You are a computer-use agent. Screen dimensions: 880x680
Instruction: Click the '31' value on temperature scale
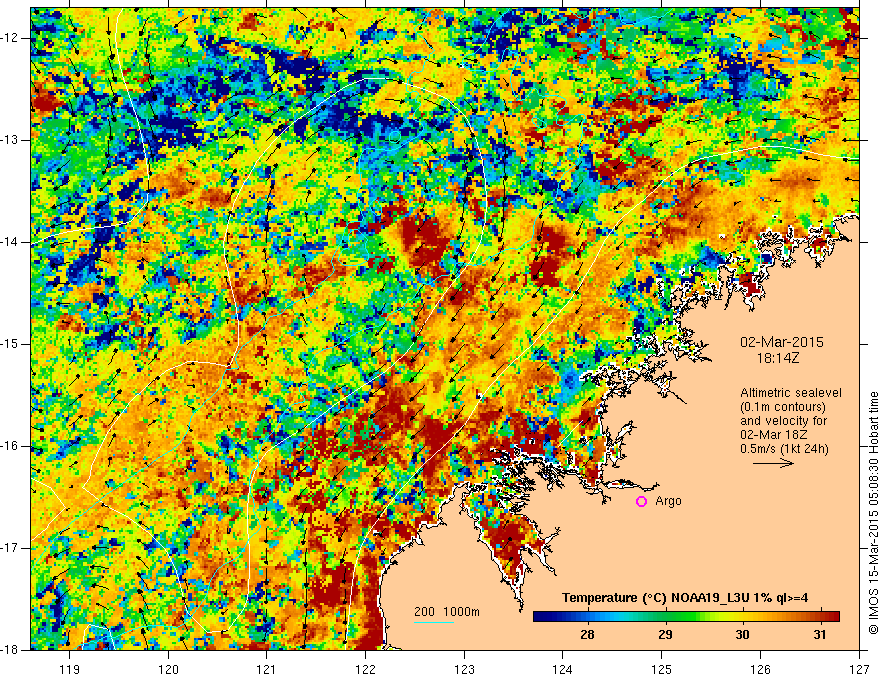[x=820, y=635]
